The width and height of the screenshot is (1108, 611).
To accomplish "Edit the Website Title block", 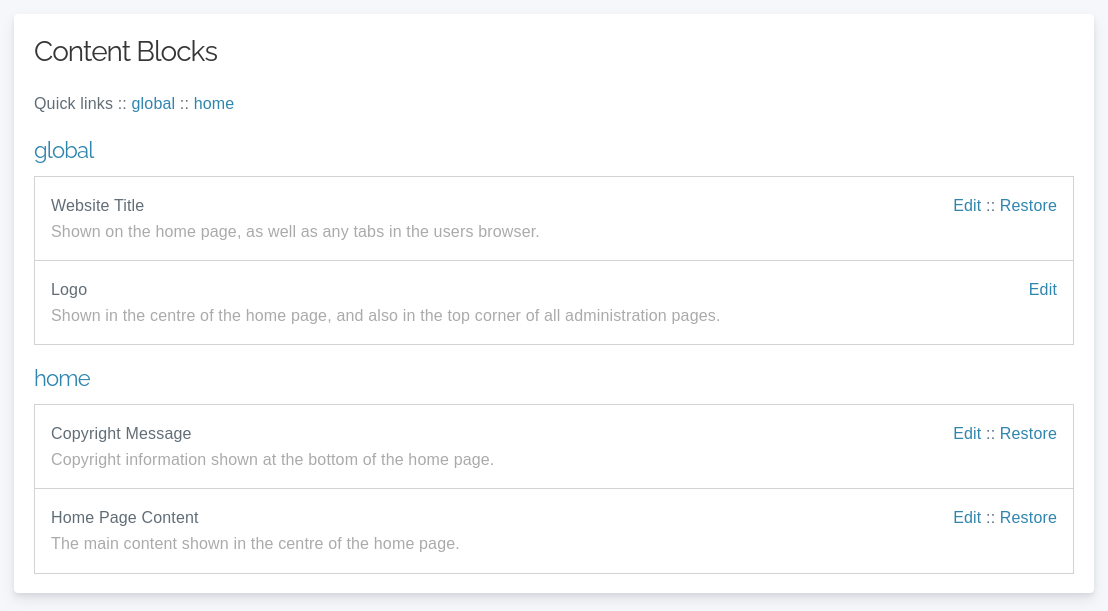I will point(966,206).
